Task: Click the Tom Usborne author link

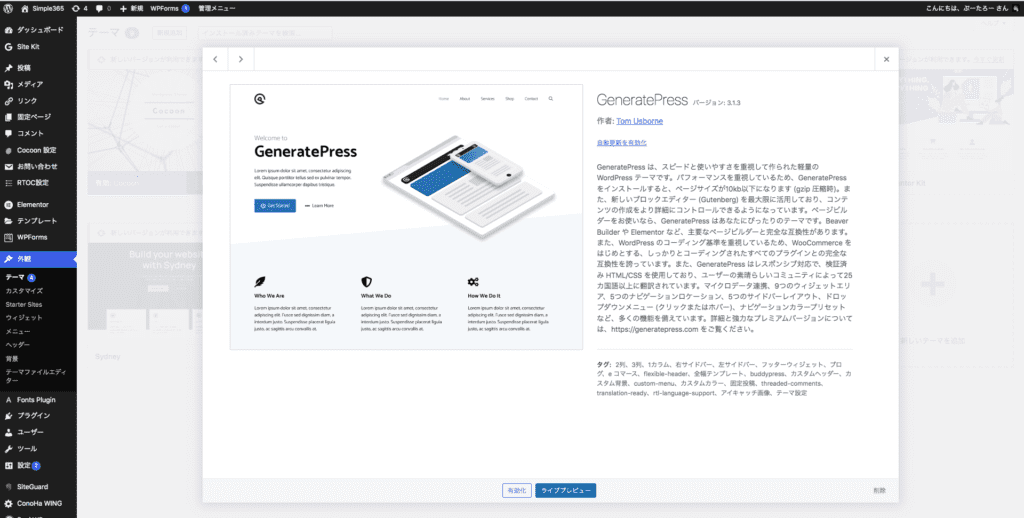Action: (x=639, y=121)
